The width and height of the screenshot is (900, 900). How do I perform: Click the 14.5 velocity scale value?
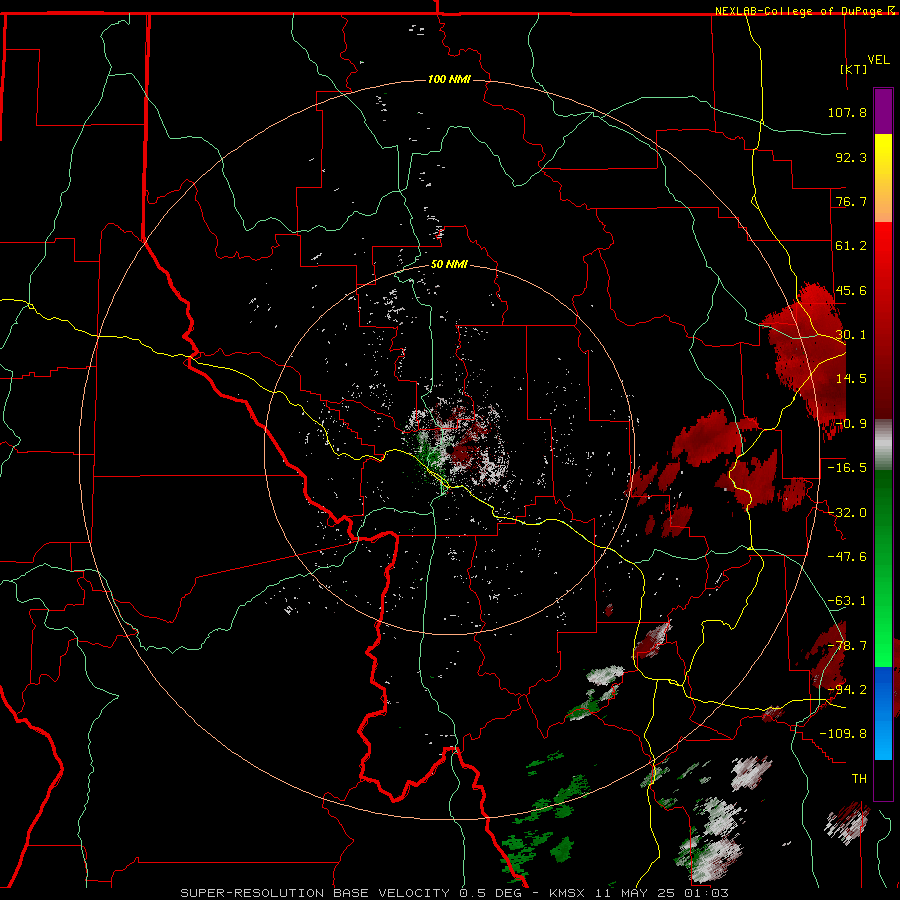click(x=851, y=379)
